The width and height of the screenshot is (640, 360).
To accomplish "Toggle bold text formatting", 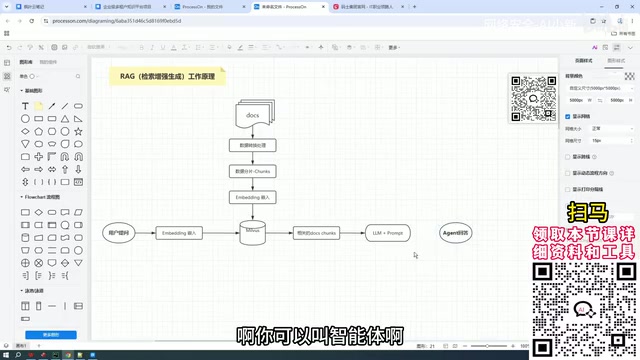I will 142,47.
